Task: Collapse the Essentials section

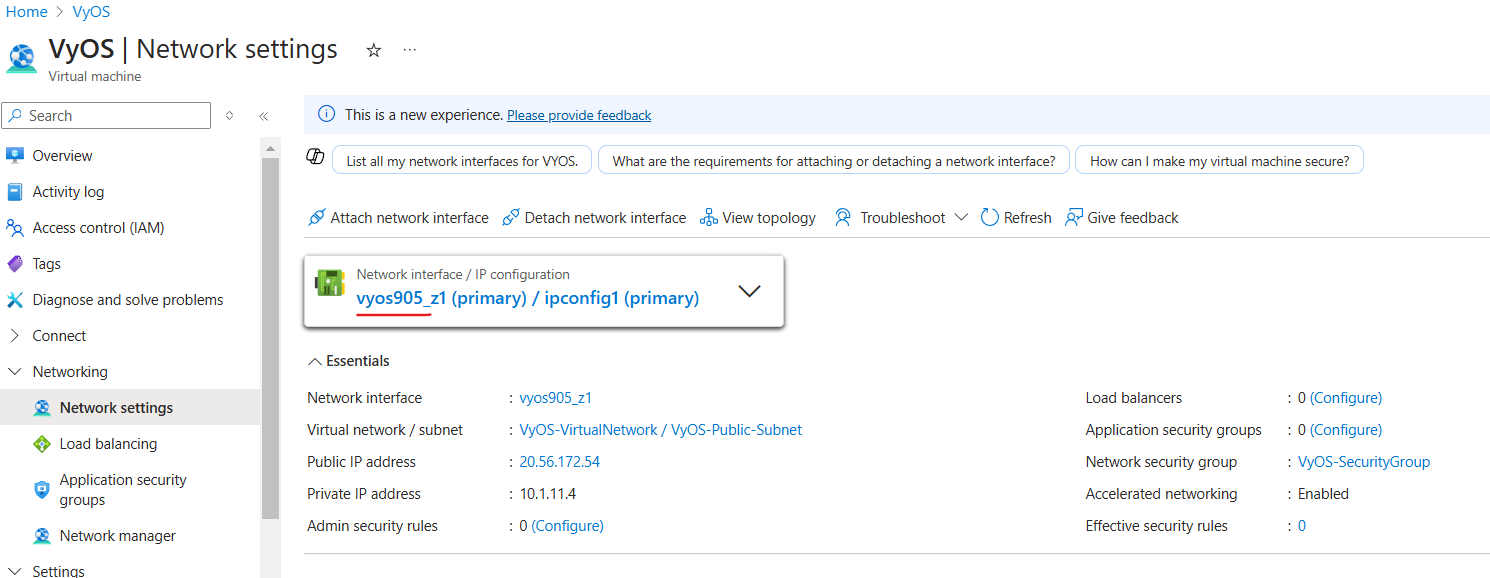Action: pyautogui.click(x=347, y=360)
